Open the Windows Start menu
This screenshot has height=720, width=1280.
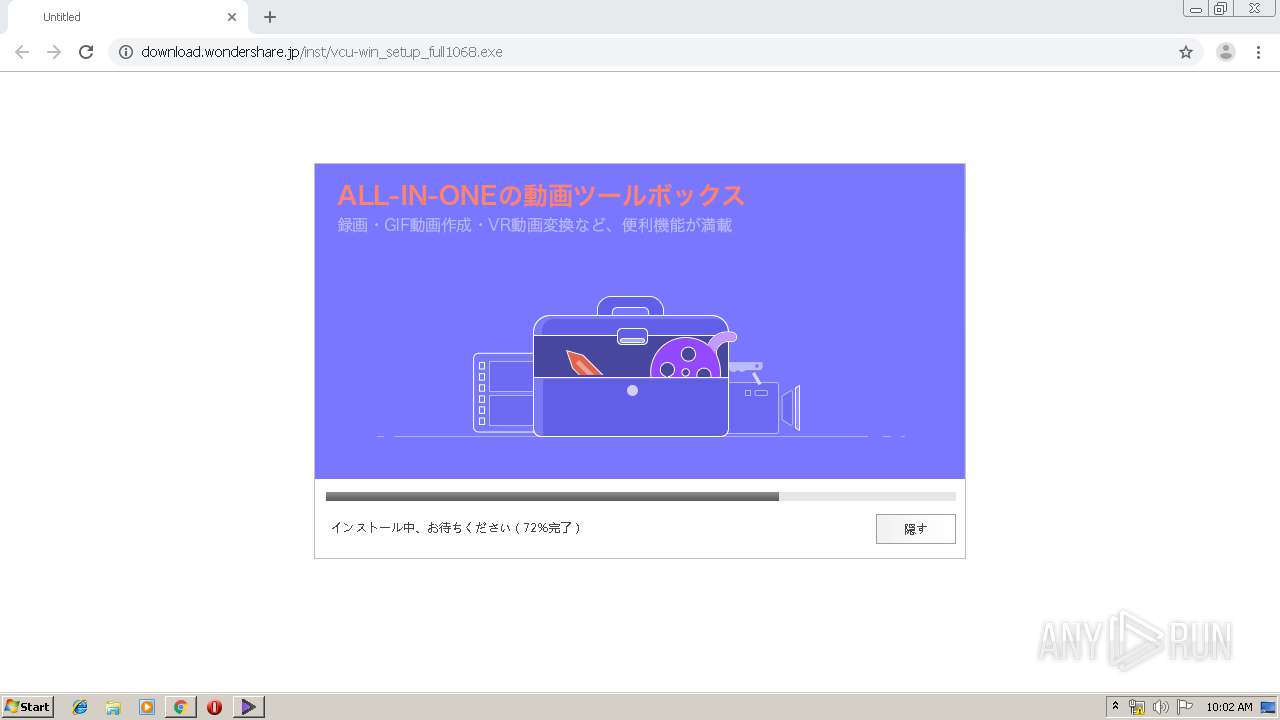[x=28, y=706]
